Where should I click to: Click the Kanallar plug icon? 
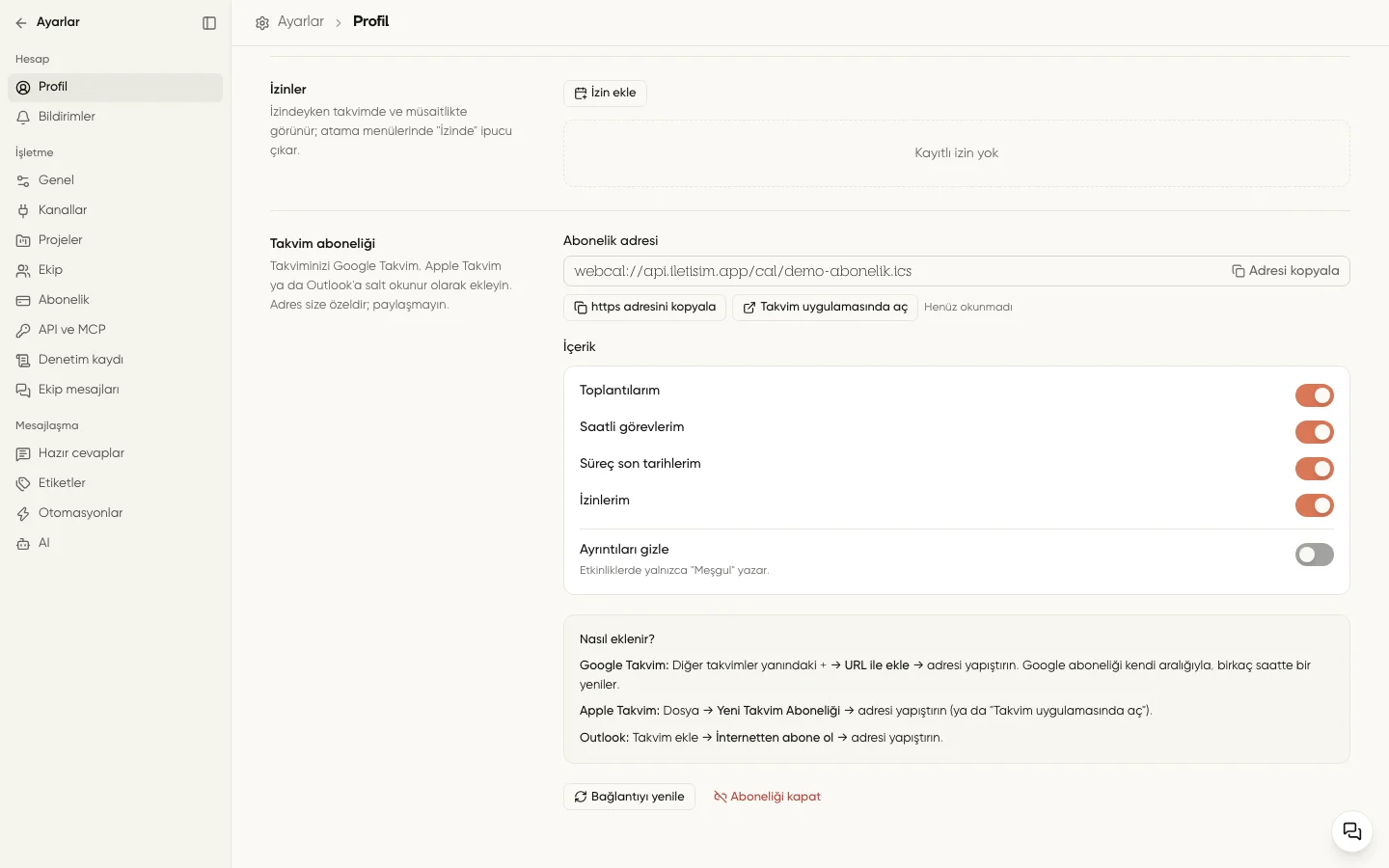23,211
